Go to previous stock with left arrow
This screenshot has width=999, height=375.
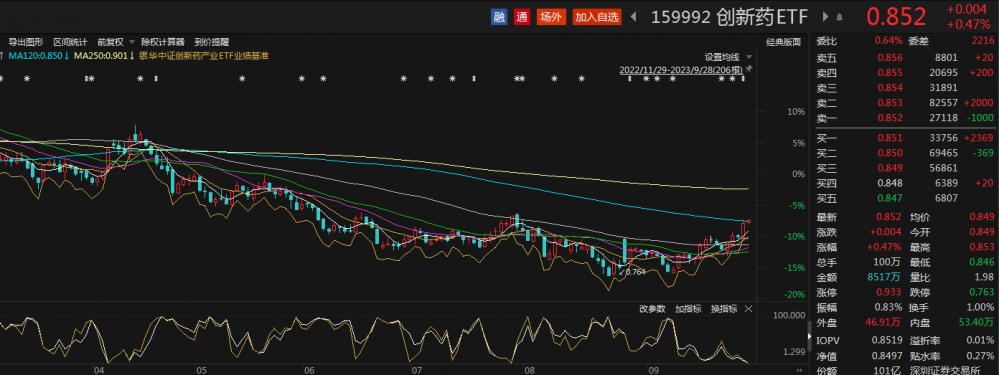click(633, 17)
